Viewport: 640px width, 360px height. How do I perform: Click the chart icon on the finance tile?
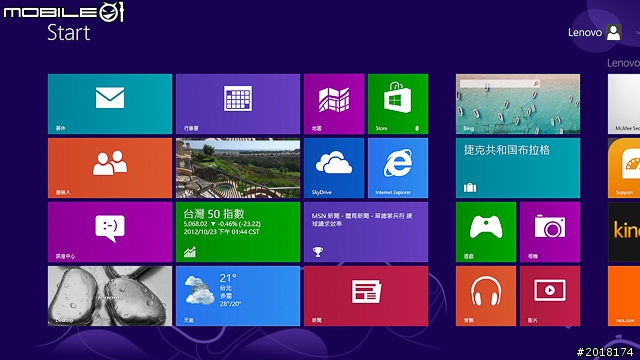click(x=190, y=252)
